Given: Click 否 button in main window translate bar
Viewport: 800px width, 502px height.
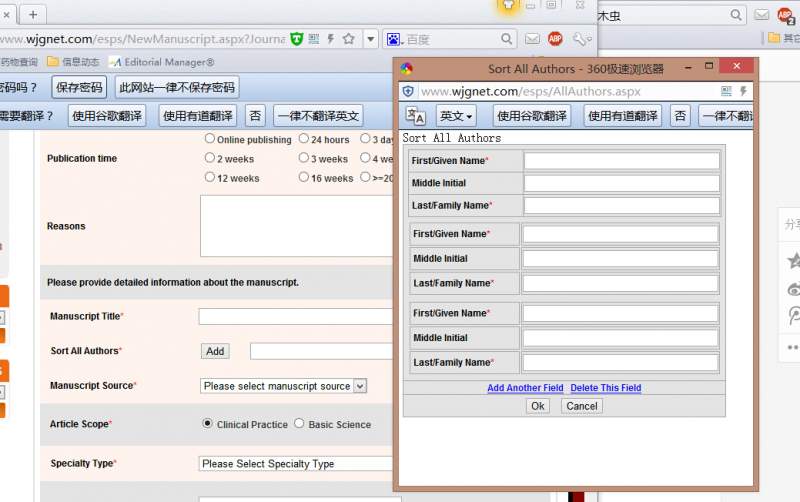Looking at the screenshot, I should point(255,116).
